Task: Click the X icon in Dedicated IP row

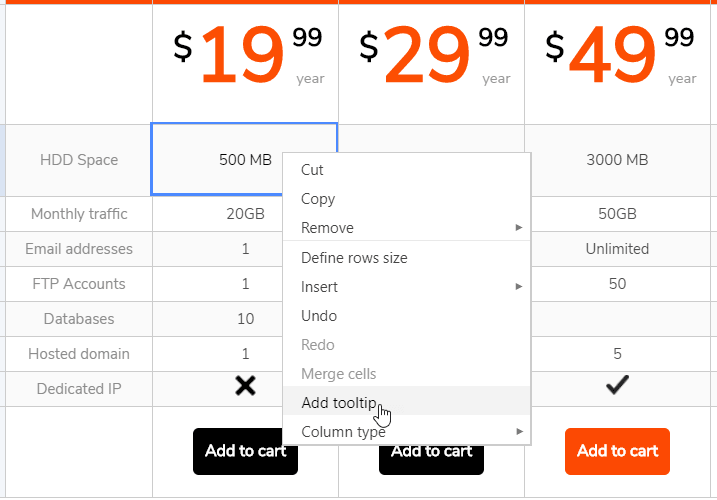Action: [245, 387]
